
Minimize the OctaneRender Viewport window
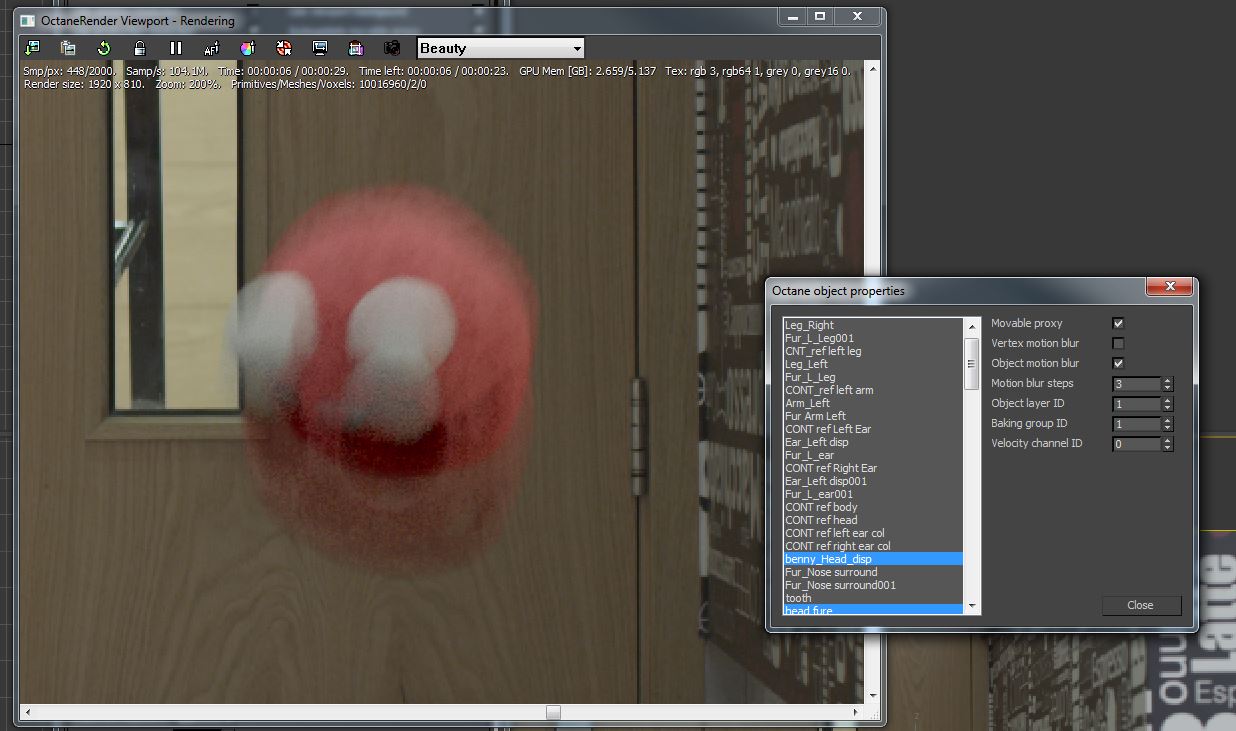click(x=793, y=16)
